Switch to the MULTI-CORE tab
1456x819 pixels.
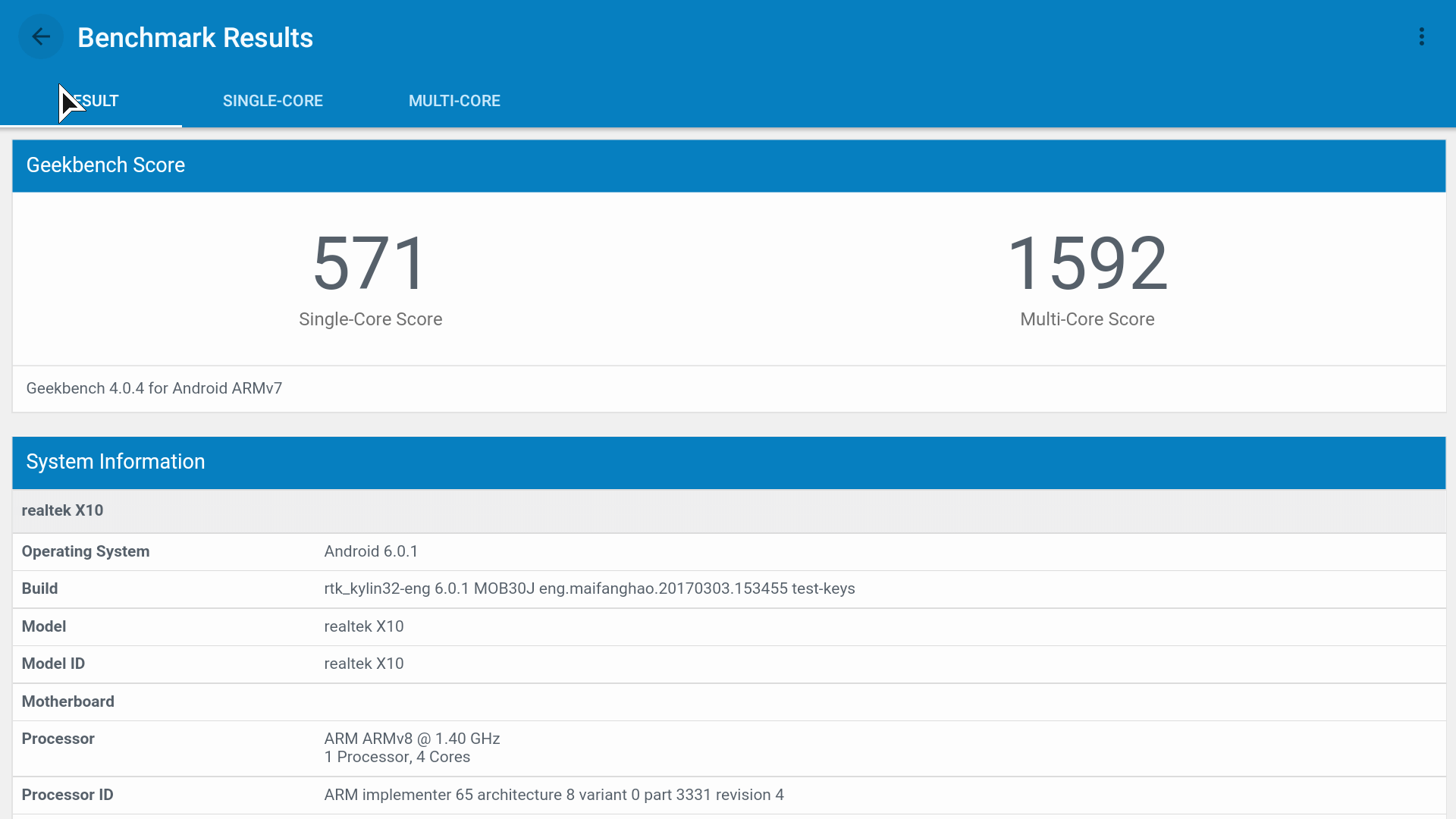pyautogui.click(x=454, y=101)
